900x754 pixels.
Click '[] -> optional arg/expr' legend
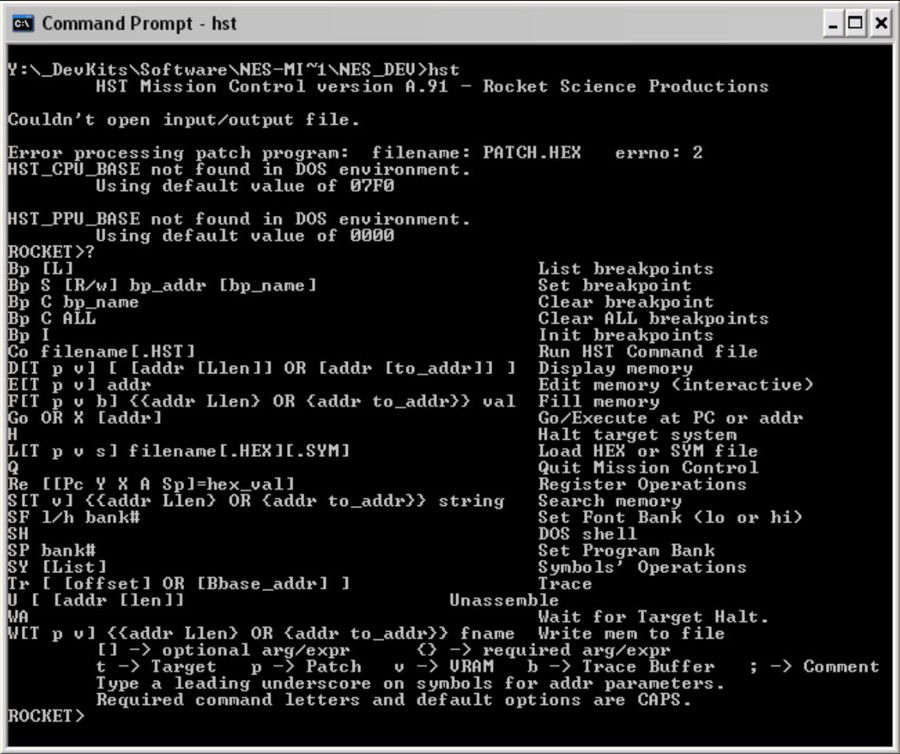[223, 651]
